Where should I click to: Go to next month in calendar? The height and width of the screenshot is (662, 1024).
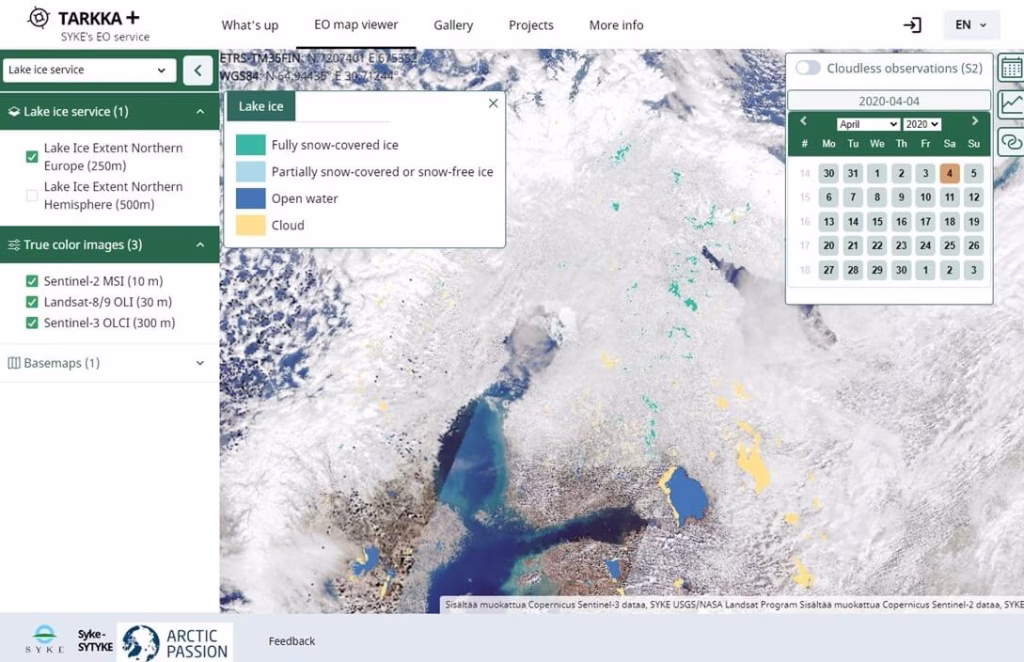click(975, 121)
